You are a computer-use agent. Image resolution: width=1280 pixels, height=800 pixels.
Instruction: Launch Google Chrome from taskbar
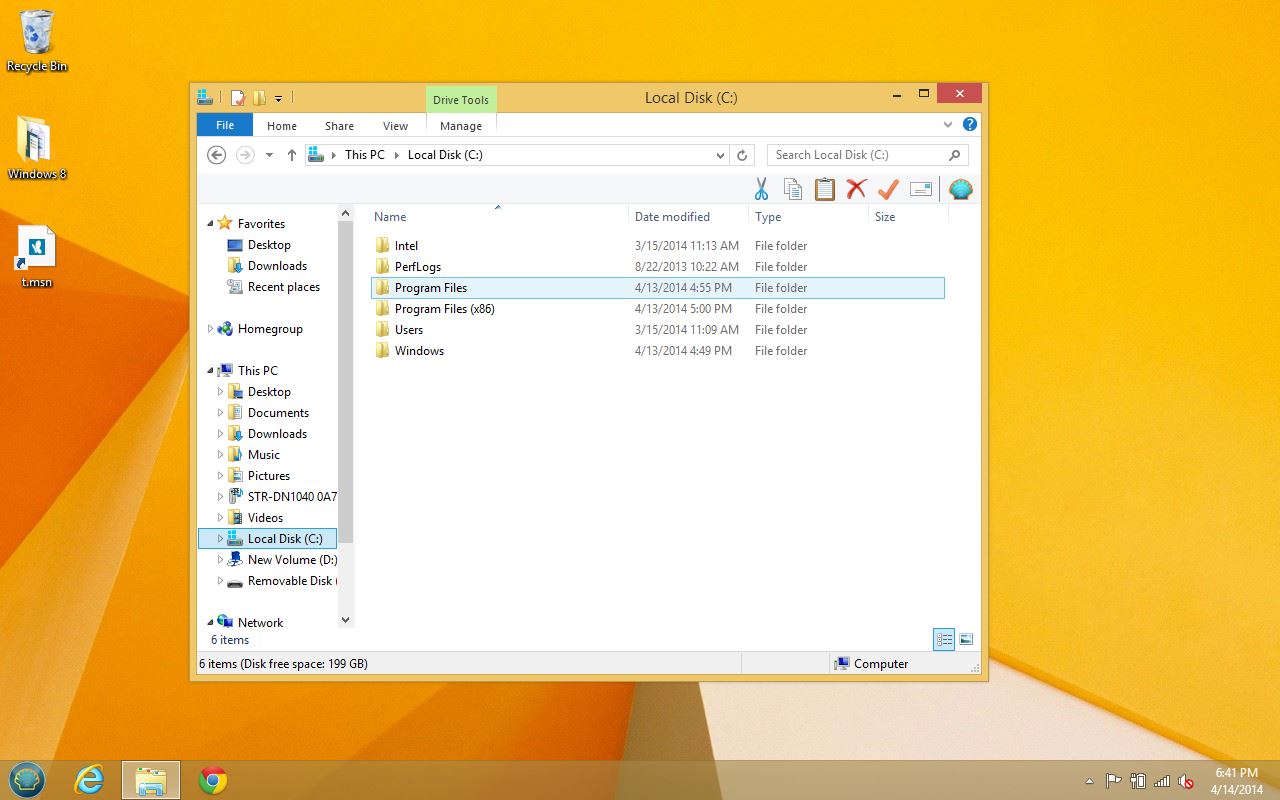213,780
